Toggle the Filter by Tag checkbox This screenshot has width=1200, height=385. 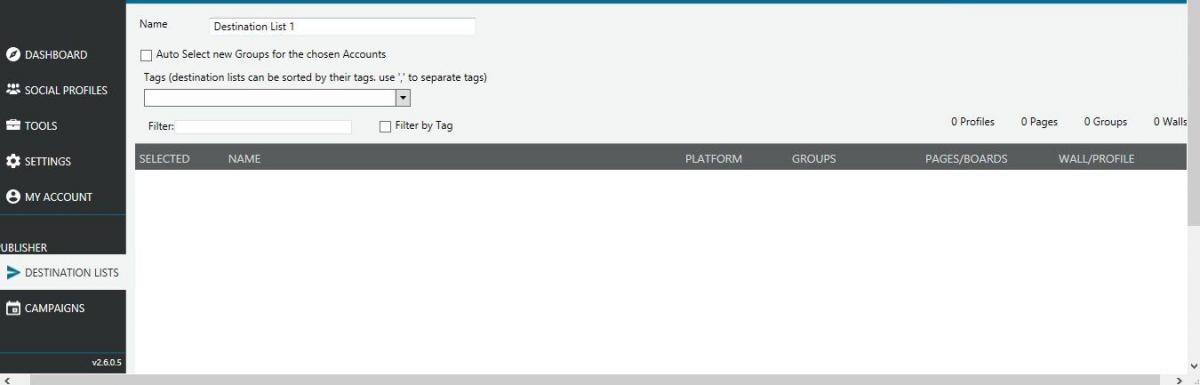coord(385,126)
